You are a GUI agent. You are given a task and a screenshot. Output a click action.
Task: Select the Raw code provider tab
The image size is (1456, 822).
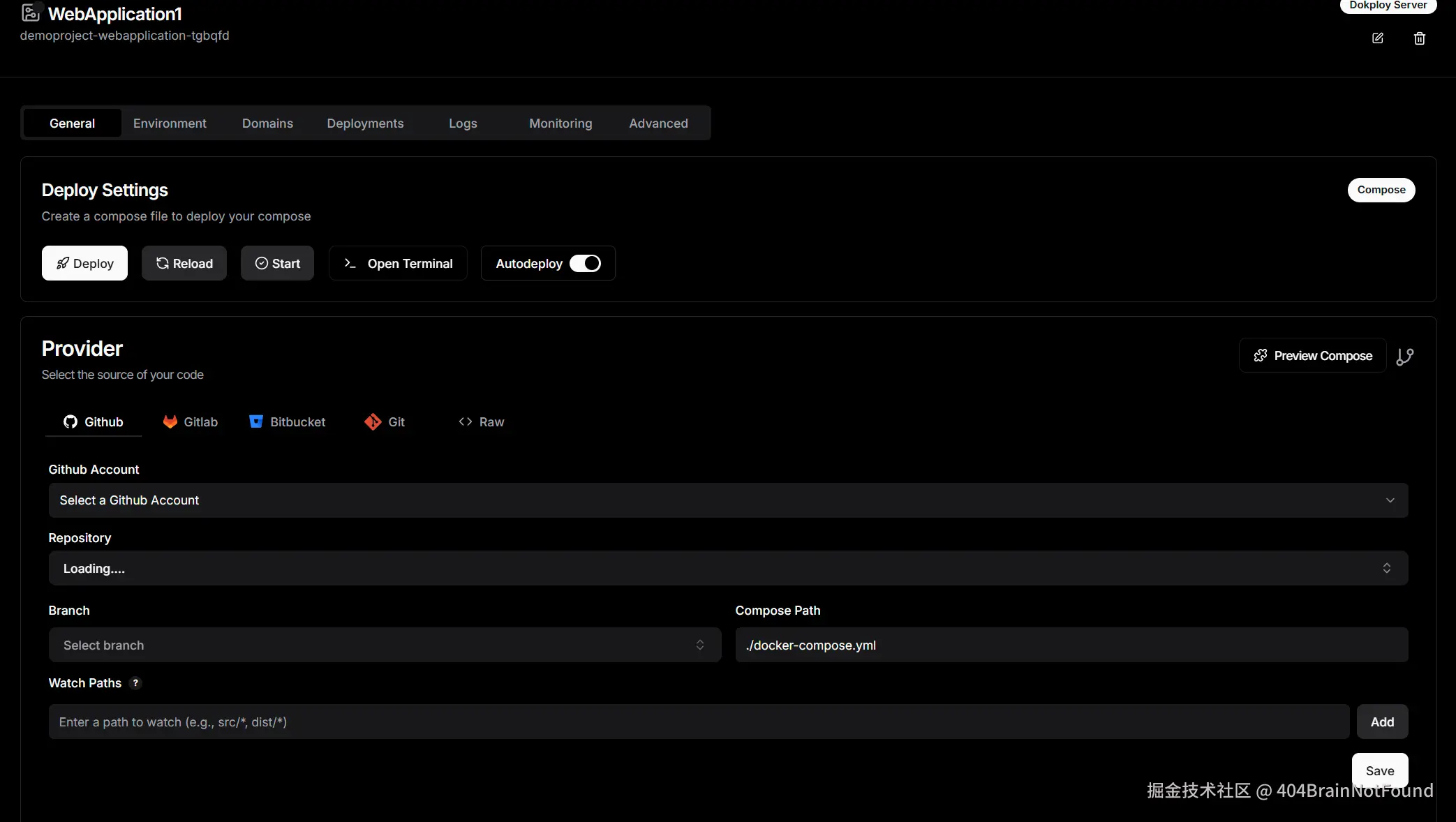pyautogui.click(x=482, y=422)
